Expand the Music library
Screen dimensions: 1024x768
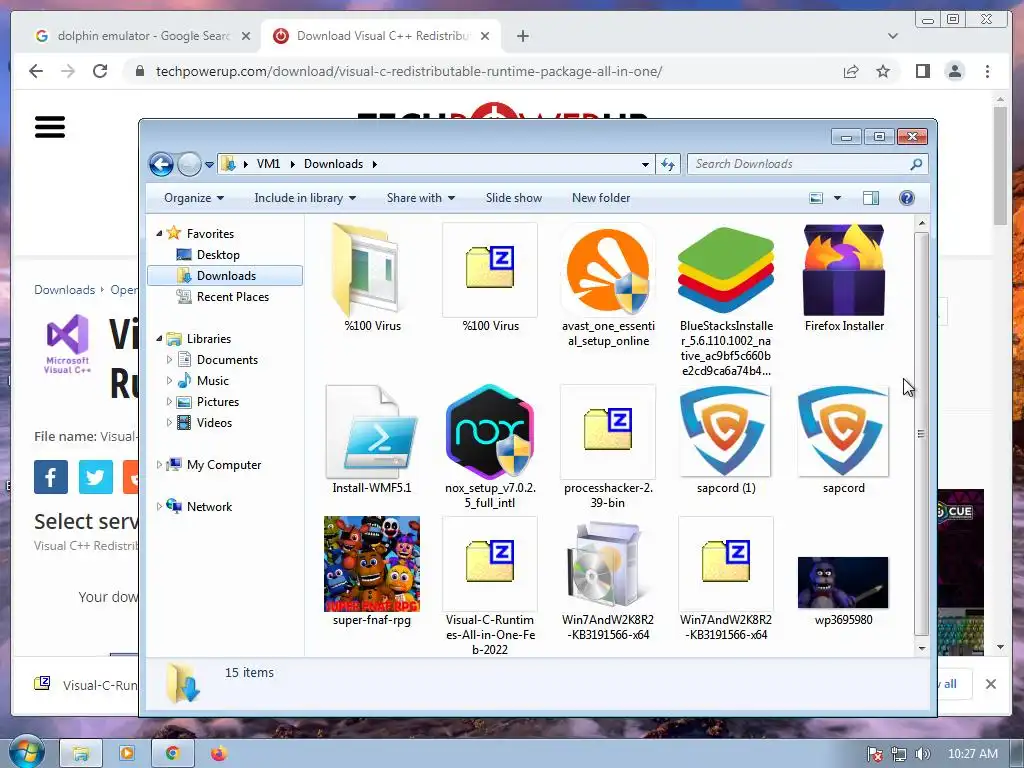(170, 381)
